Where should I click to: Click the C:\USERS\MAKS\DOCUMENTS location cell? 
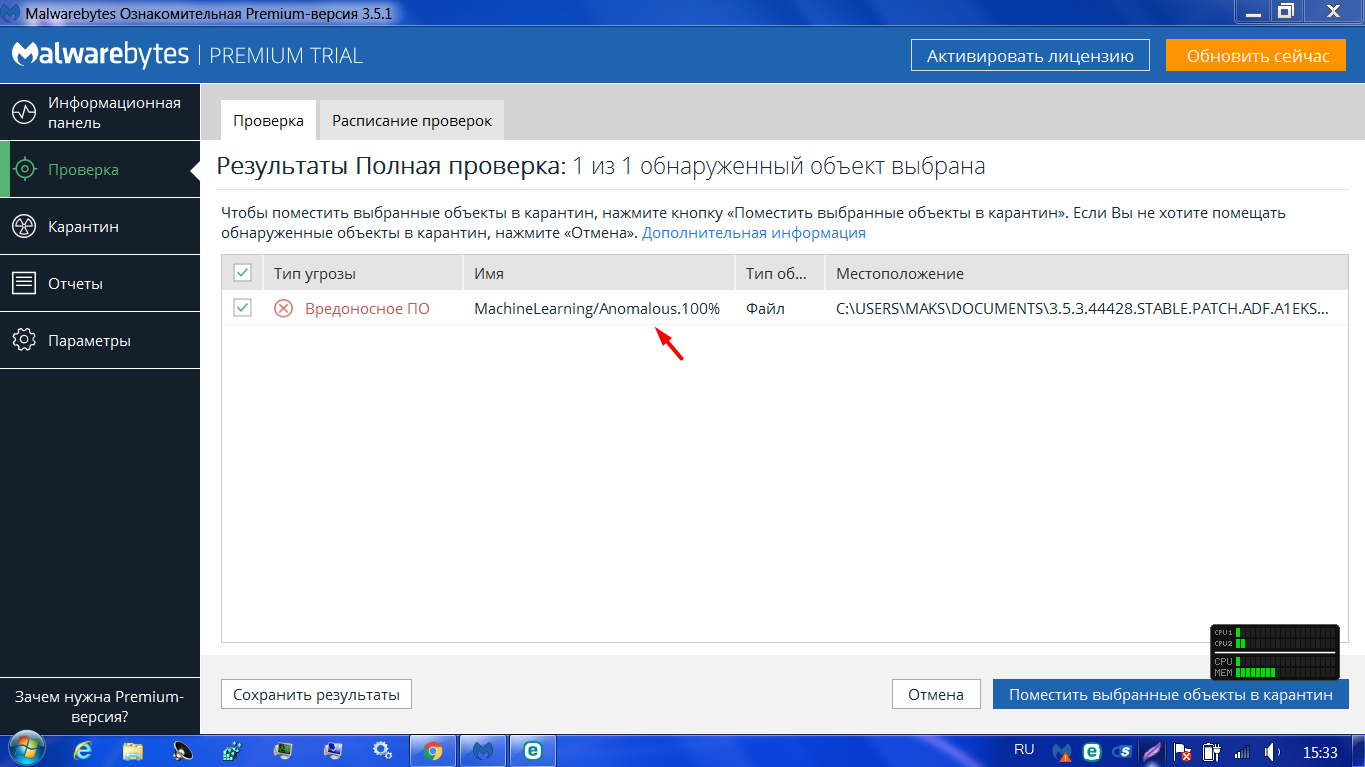click(1083, 309)
